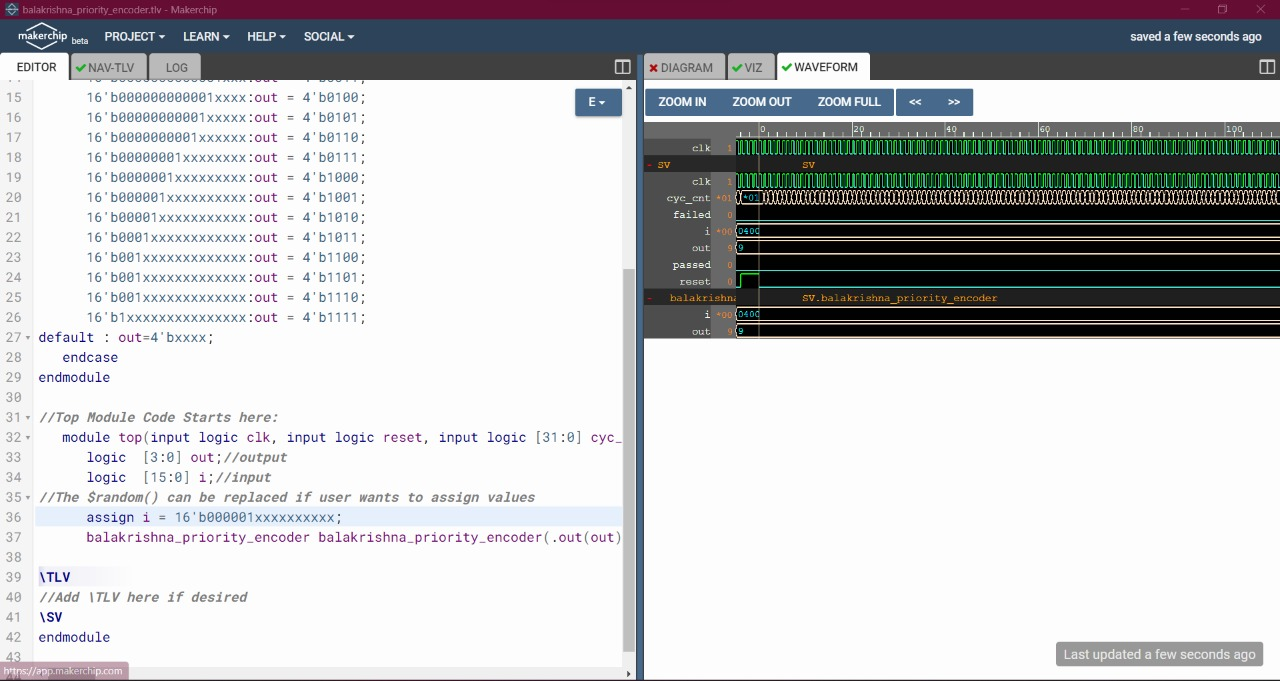The image size is (1280, 681).
Task: Click the ZOOM IN button
Action: (681, 102)
